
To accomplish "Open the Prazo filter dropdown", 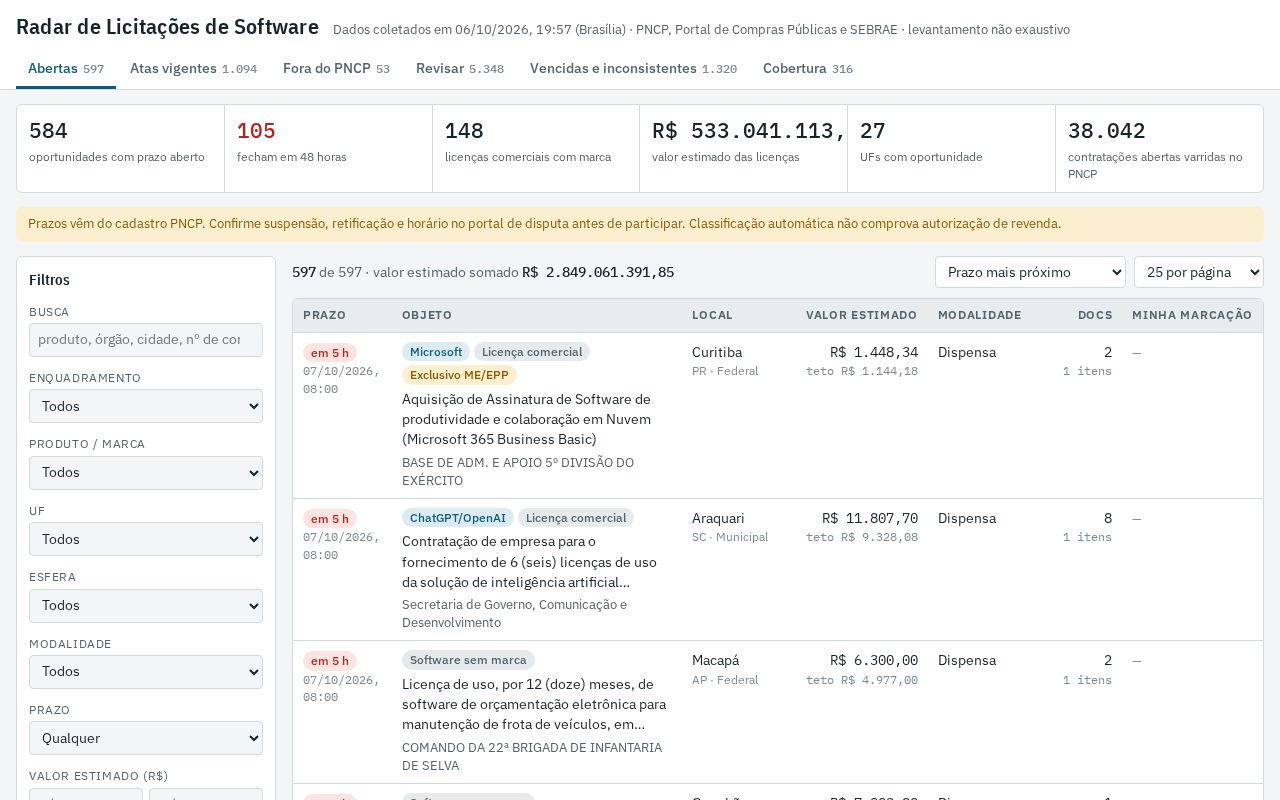I will pyautogui.click(x=146, y=738).
